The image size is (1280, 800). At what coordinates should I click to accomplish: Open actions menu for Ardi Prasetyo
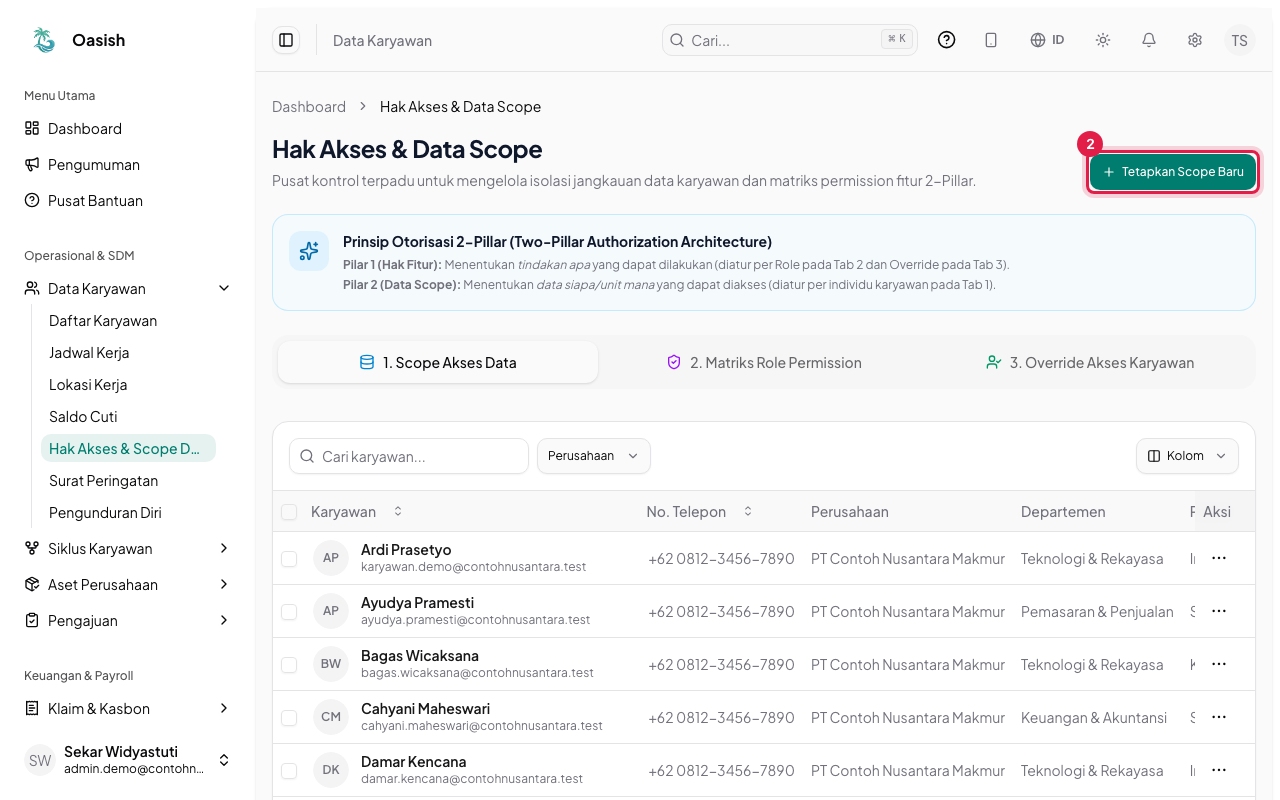1218,558
